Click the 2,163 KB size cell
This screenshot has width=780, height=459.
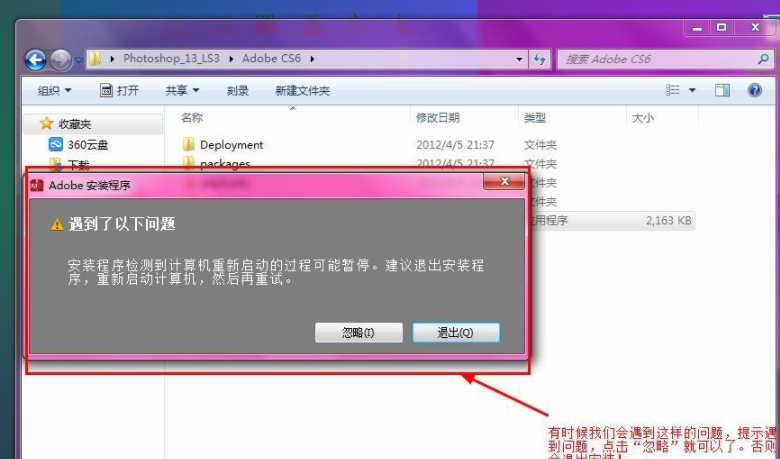(668, 220)
